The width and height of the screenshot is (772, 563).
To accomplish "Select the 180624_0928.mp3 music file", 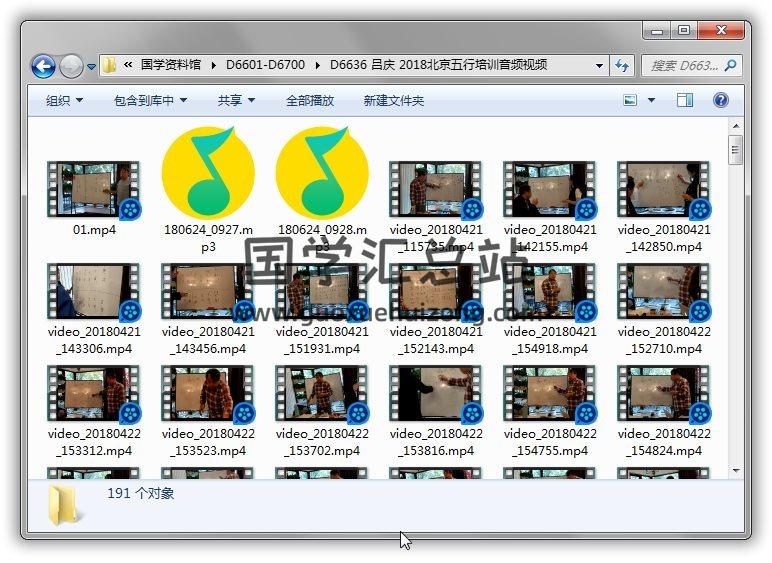I will 322,173.
